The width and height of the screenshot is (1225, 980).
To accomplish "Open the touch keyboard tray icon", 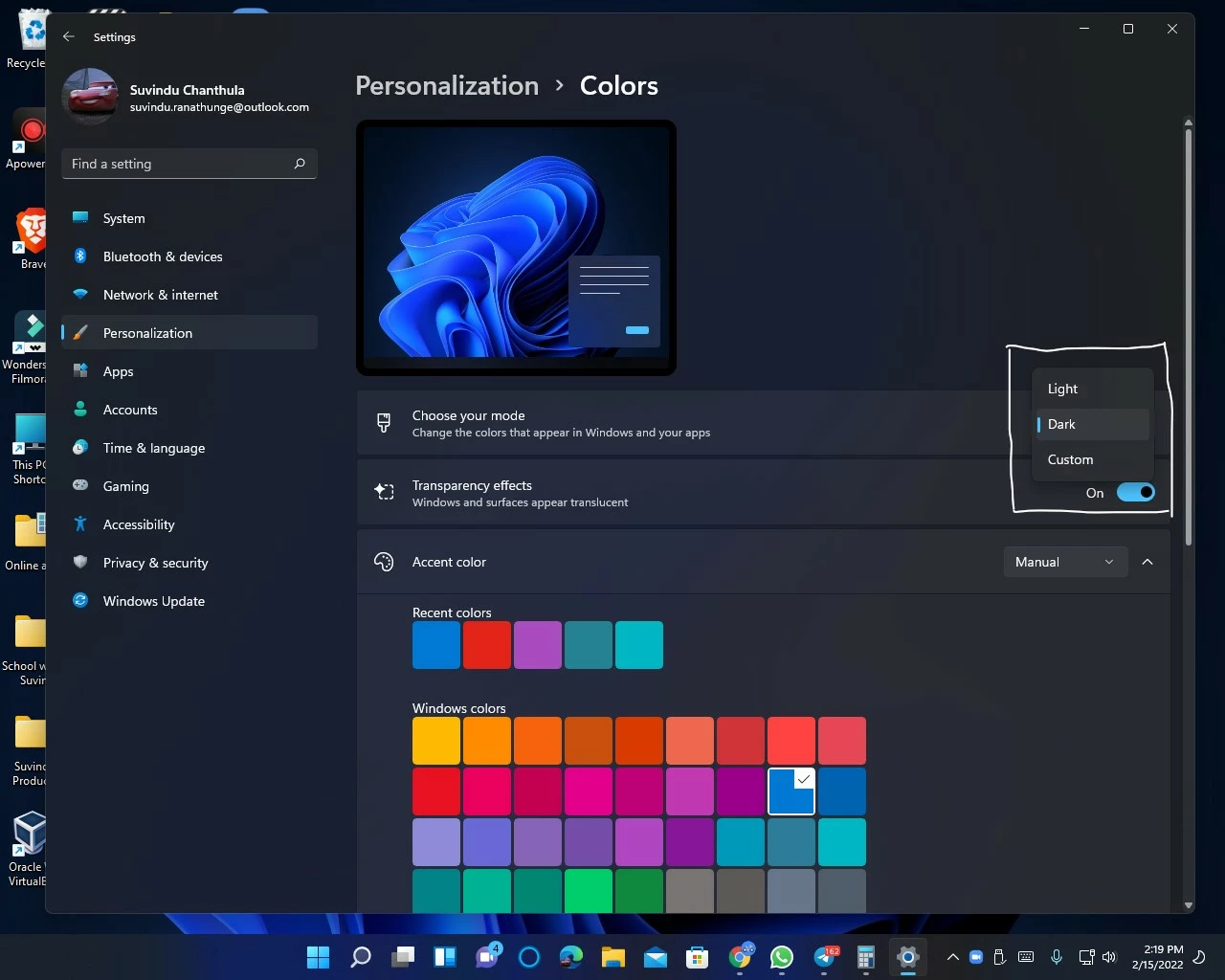I will pyautogui.click(x=1026, y=957).
